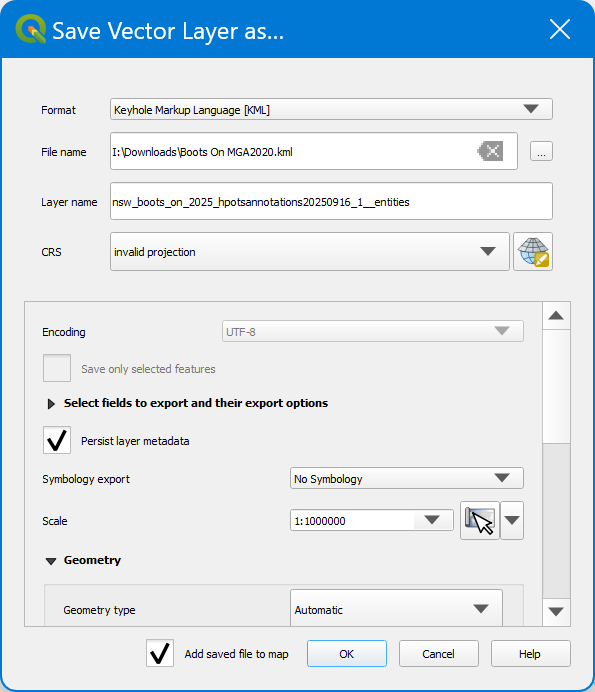Click the Cancel button
The image size is (595, 692).
(x=438, y=654)
